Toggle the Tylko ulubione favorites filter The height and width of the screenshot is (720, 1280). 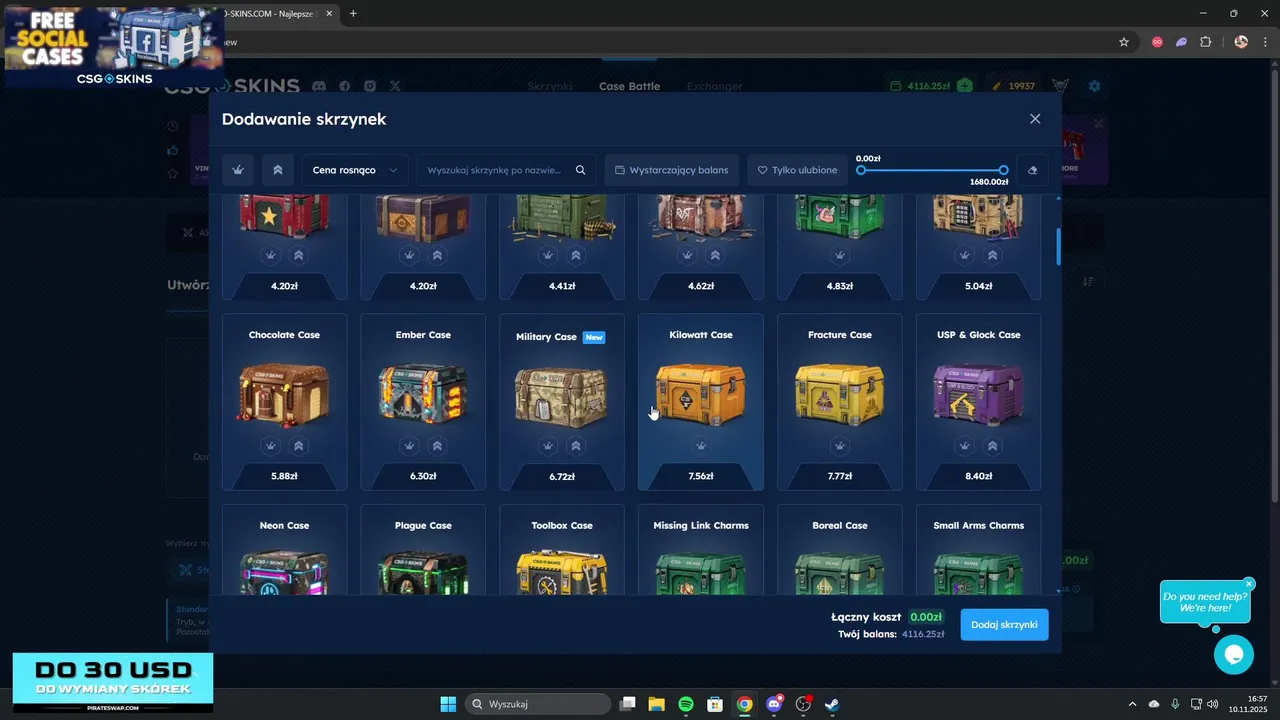(x=797, y=170)
